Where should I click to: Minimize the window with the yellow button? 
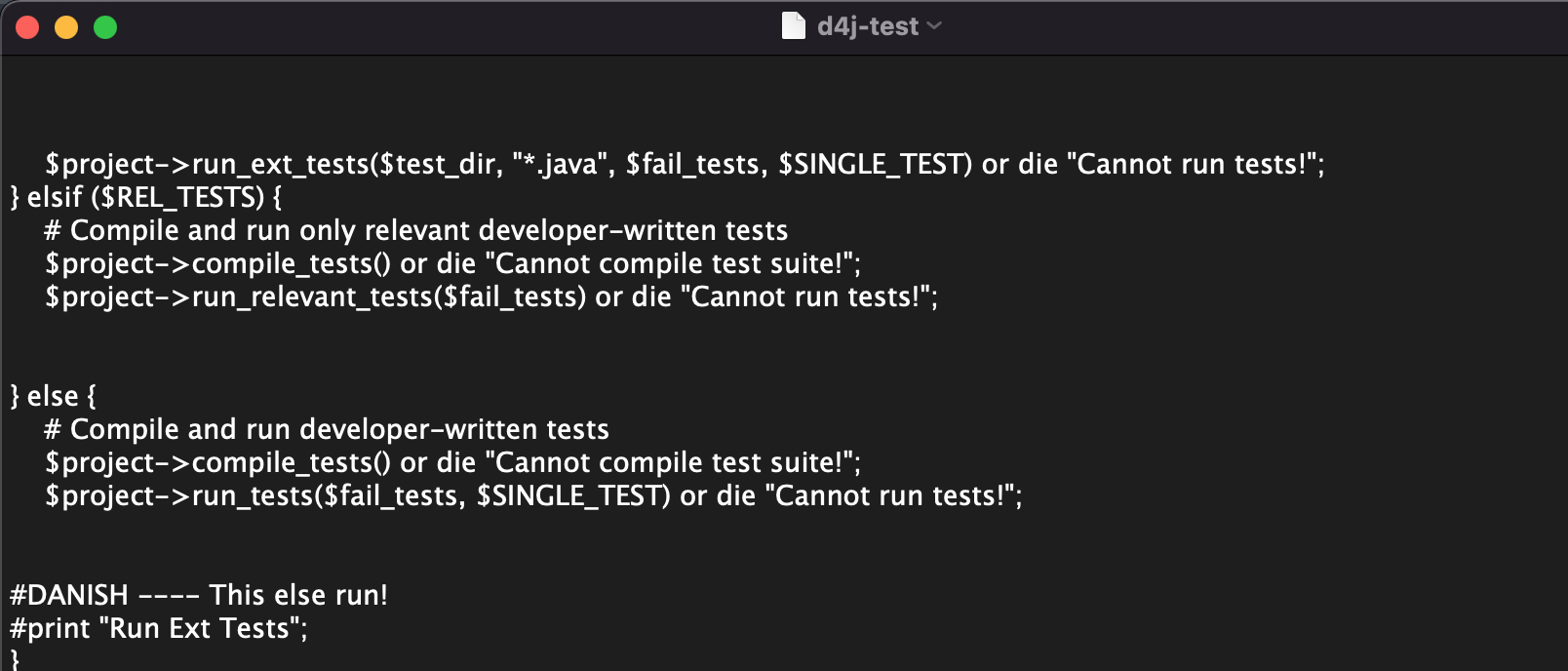[66, 27]
